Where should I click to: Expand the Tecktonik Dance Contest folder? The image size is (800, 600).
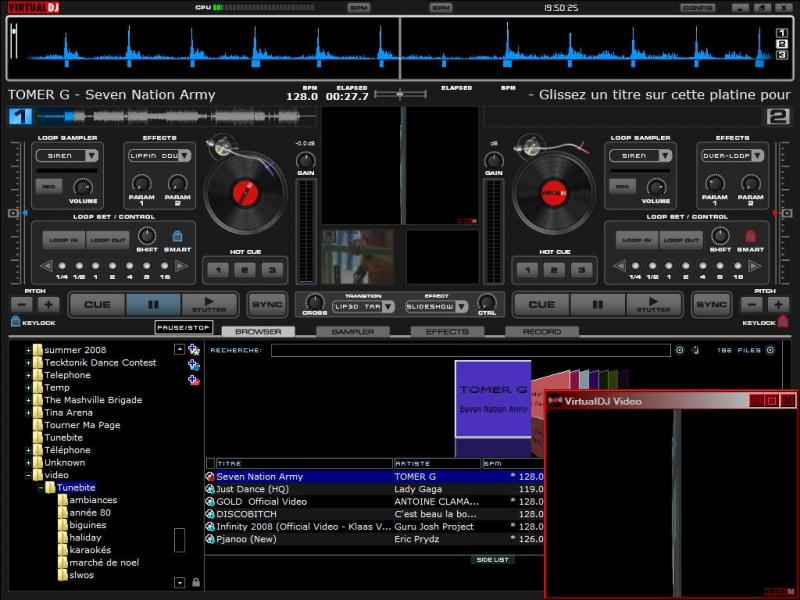tap(29, 363)
